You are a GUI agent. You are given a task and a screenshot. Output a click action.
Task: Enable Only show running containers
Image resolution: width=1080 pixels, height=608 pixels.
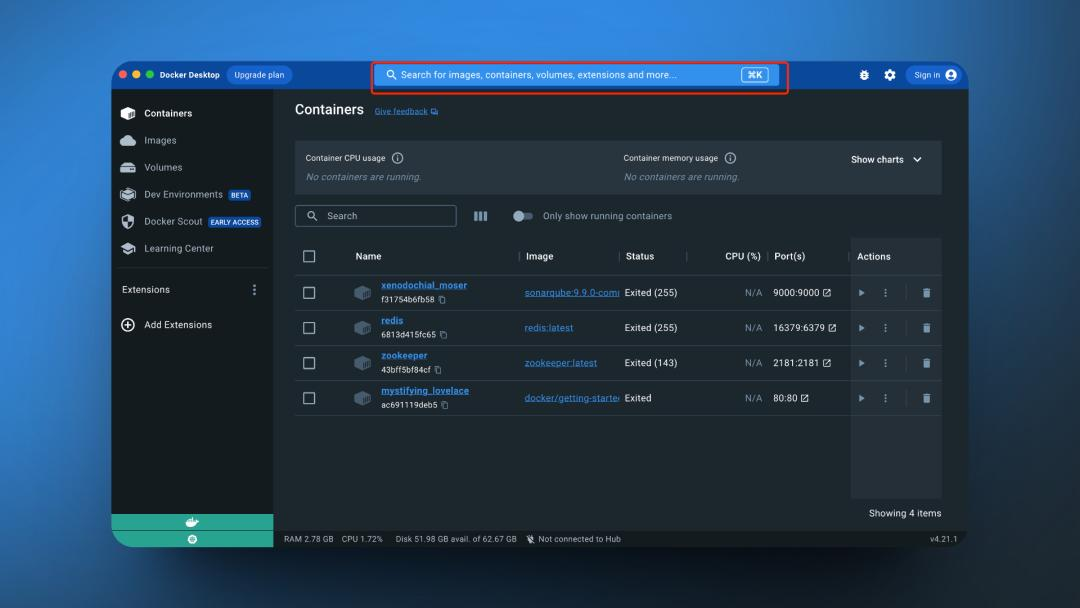[521, 215]
